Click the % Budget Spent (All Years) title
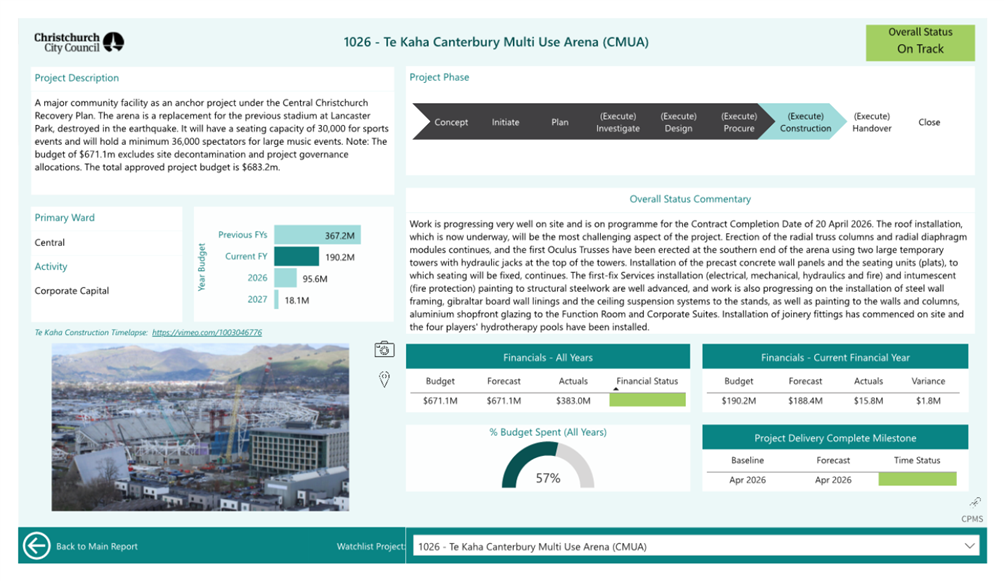1004x581 pixels. click(x=548, y=432)
